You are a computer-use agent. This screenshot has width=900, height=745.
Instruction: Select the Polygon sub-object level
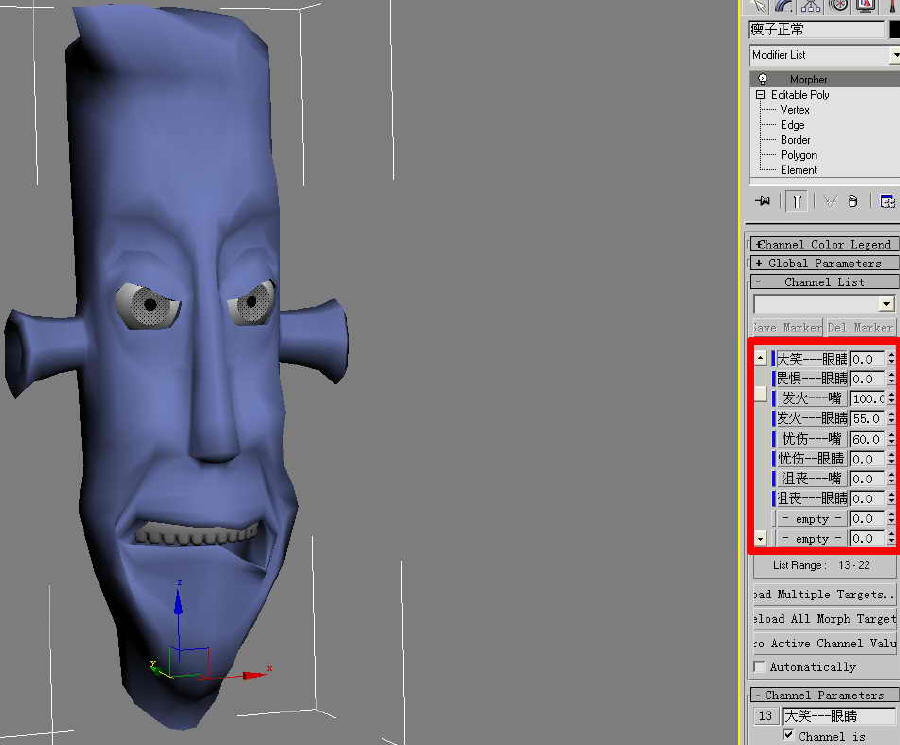pyautogui.click(x=798, y=155)
